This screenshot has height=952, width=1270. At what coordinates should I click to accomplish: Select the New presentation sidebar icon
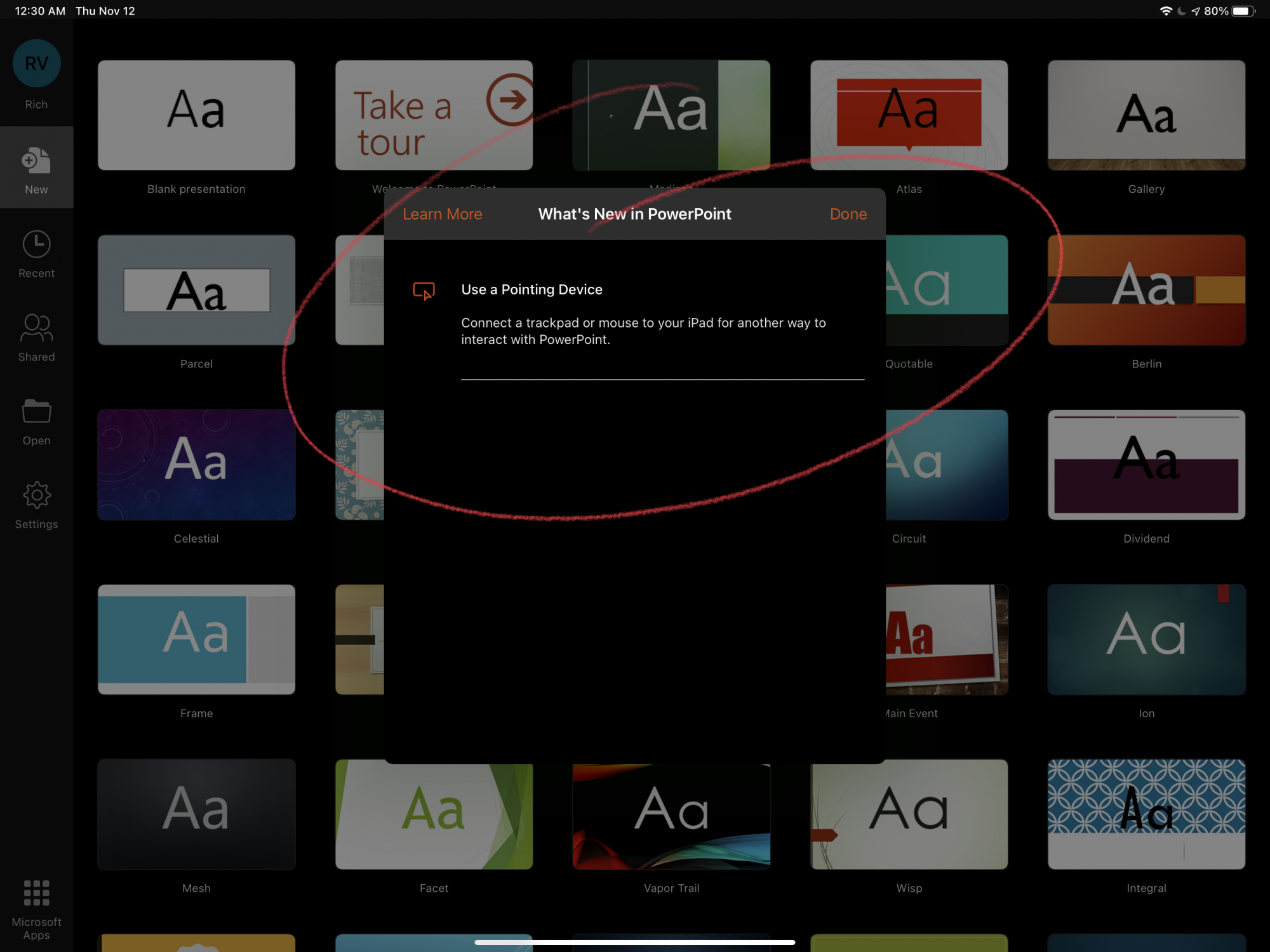[36, 162]
